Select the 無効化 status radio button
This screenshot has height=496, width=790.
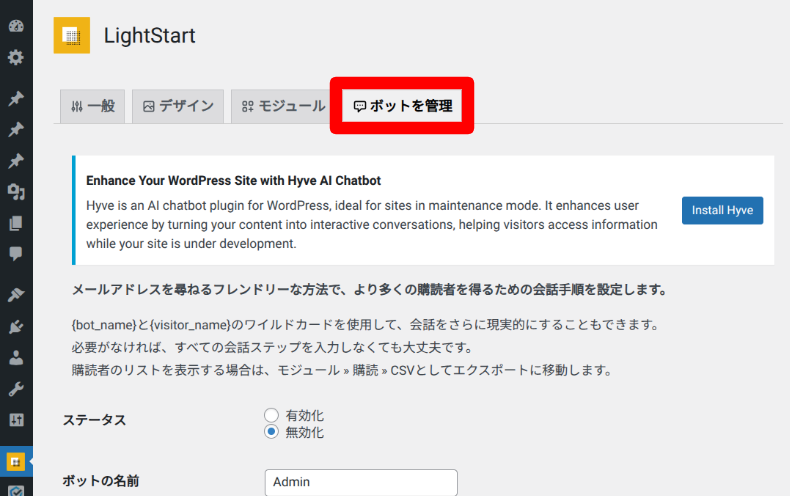pos(272,432)
